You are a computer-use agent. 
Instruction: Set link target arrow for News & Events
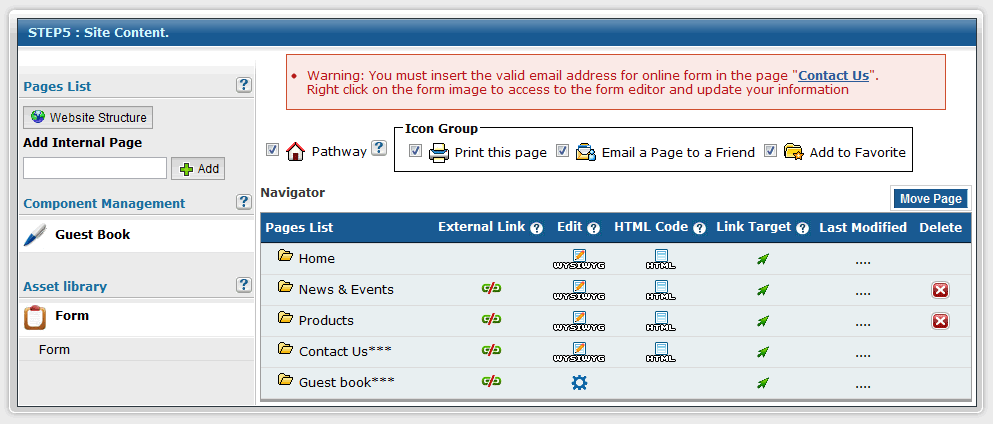(x=763, y=290)
